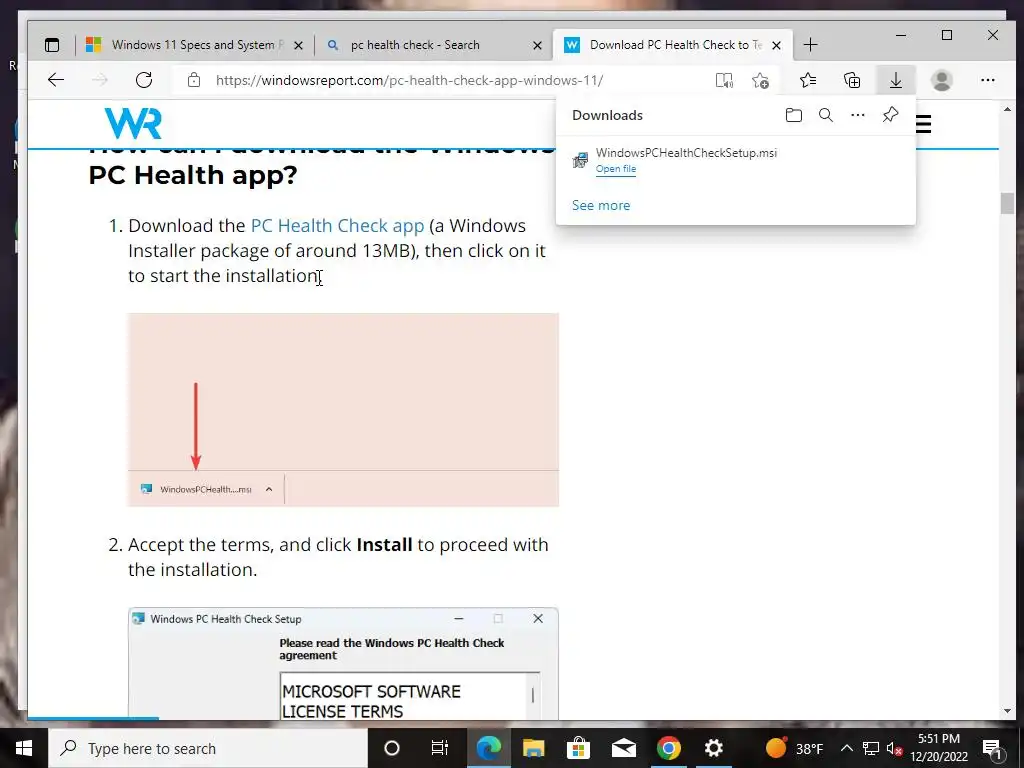Click the download bar screenshot image
Image resolution: width=1024 pixels, height=768 pixels.
pos(344,410)
